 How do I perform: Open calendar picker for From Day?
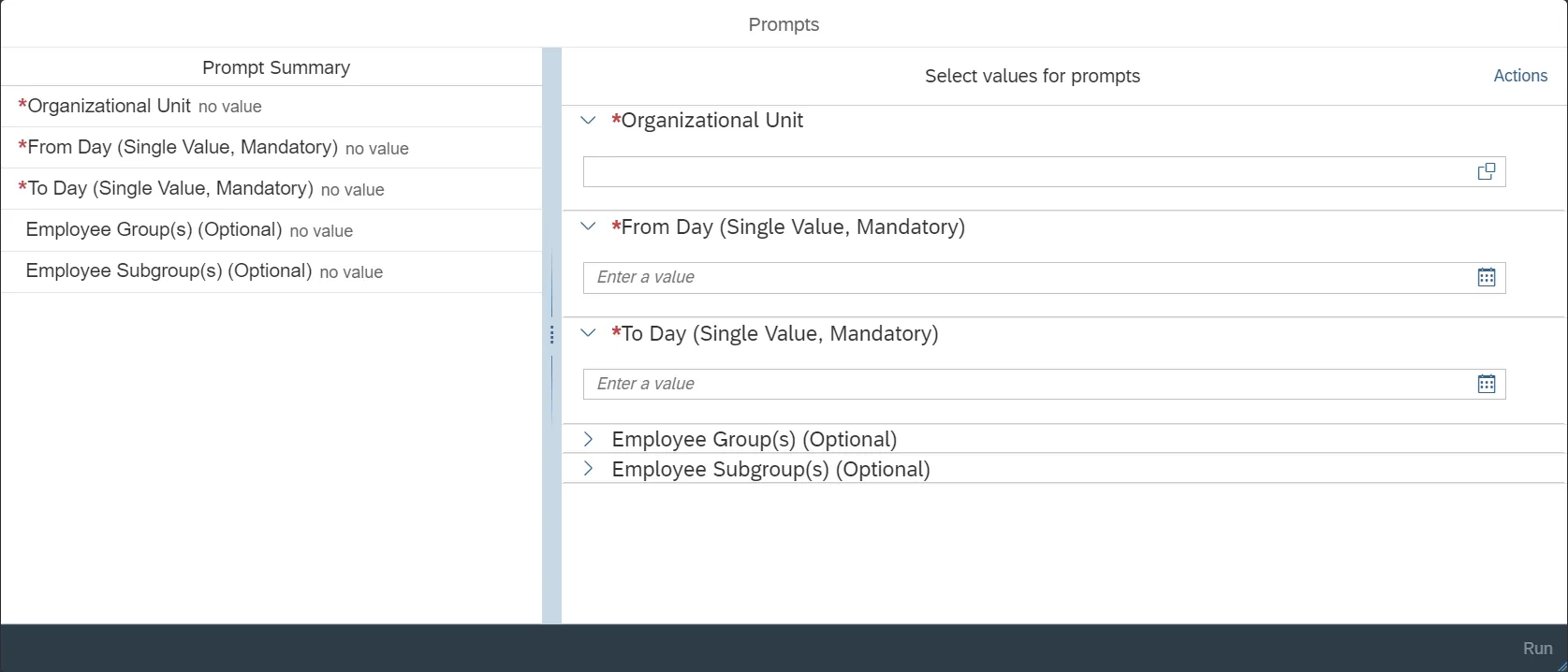(1486, 277)
